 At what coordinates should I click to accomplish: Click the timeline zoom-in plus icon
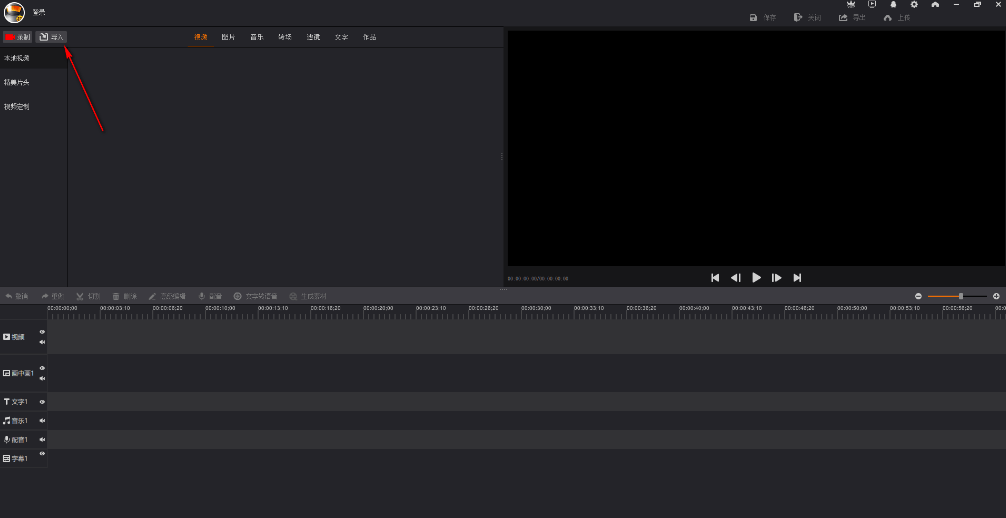pyautogui.click(x=996, y=296)
